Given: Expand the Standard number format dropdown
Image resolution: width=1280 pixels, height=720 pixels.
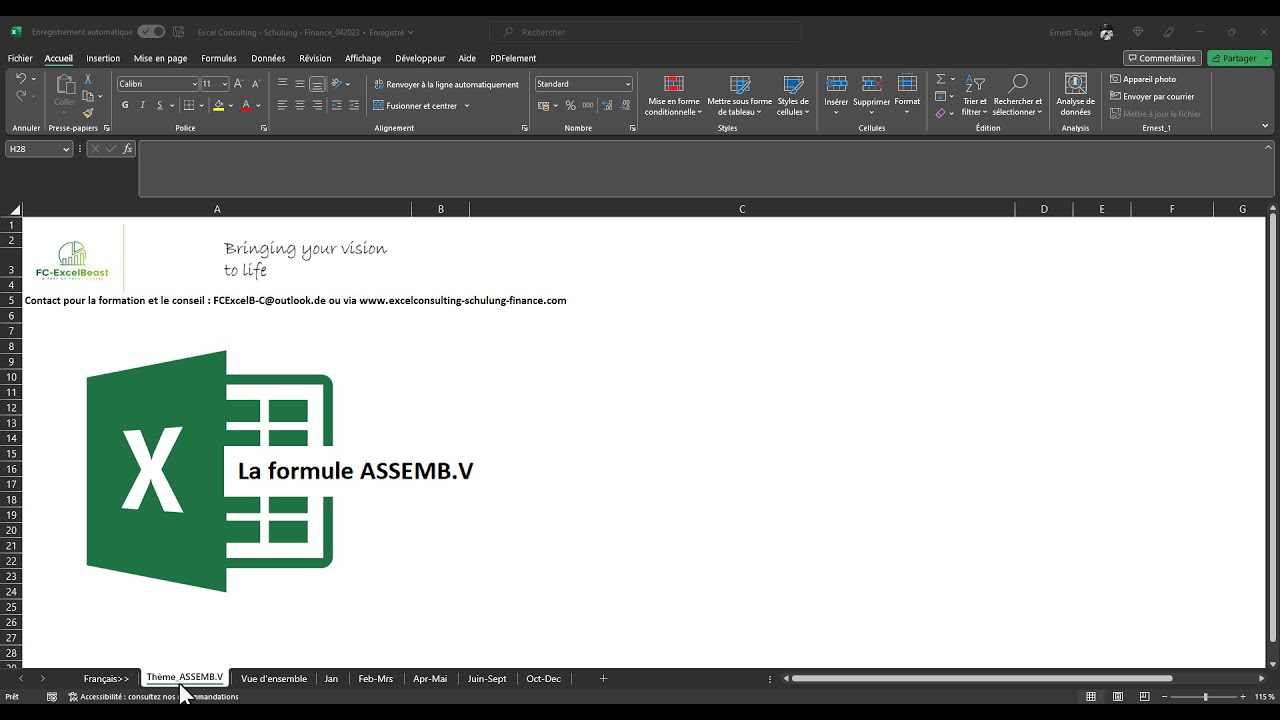Looking at the screenshot, I should tap(628, 84).
